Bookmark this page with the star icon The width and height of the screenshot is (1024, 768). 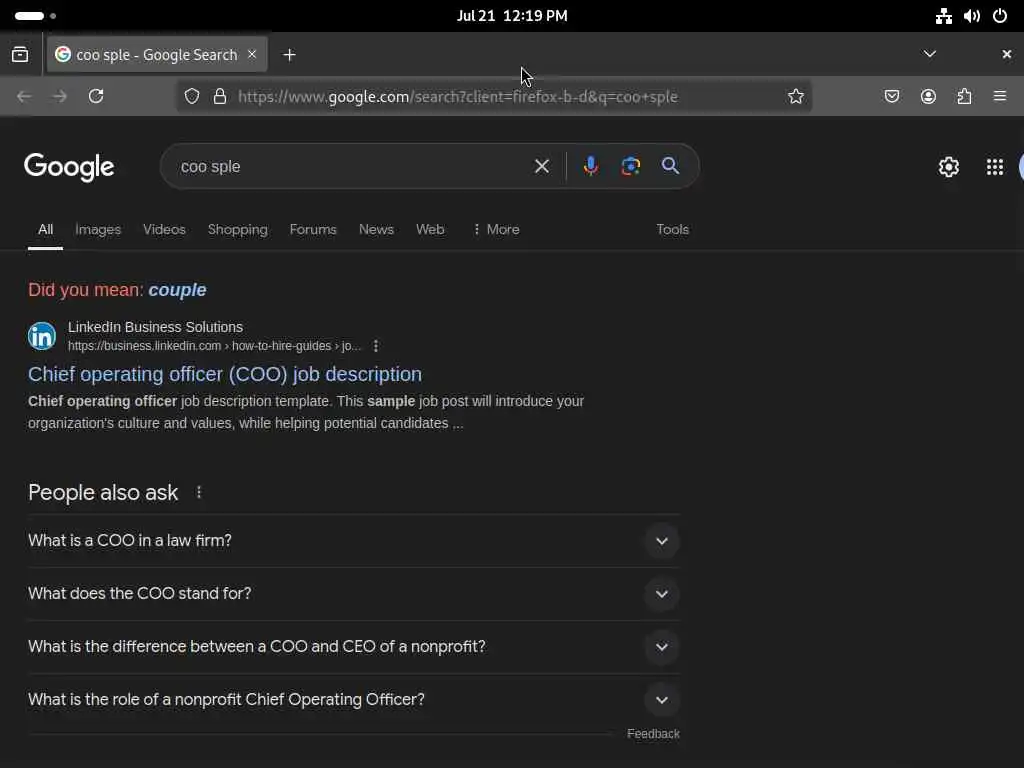(x=795, y=96)
